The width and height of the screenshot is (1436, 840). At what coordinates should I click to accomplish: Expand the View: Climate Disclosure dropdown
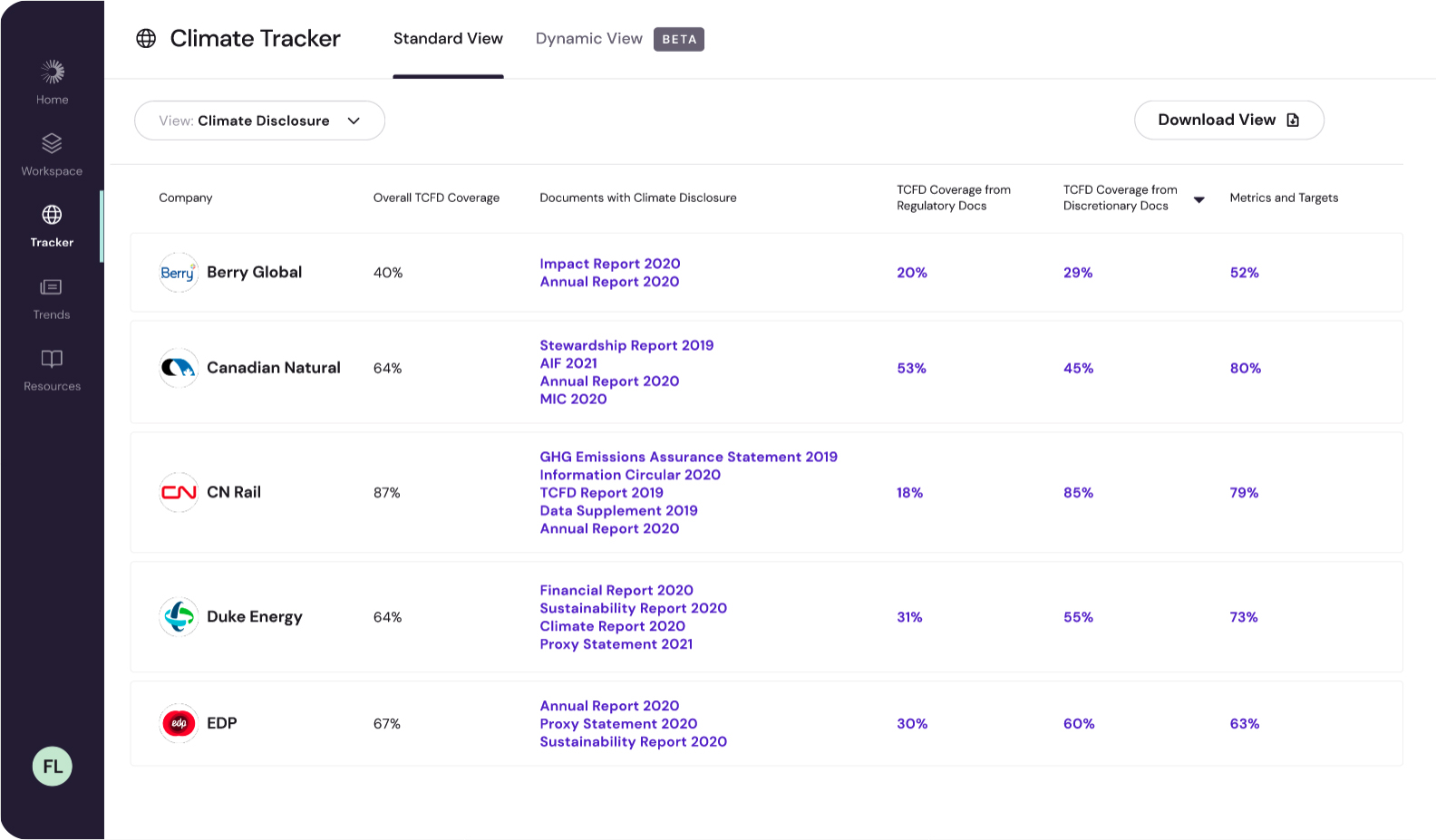click(x=259, y=121)
